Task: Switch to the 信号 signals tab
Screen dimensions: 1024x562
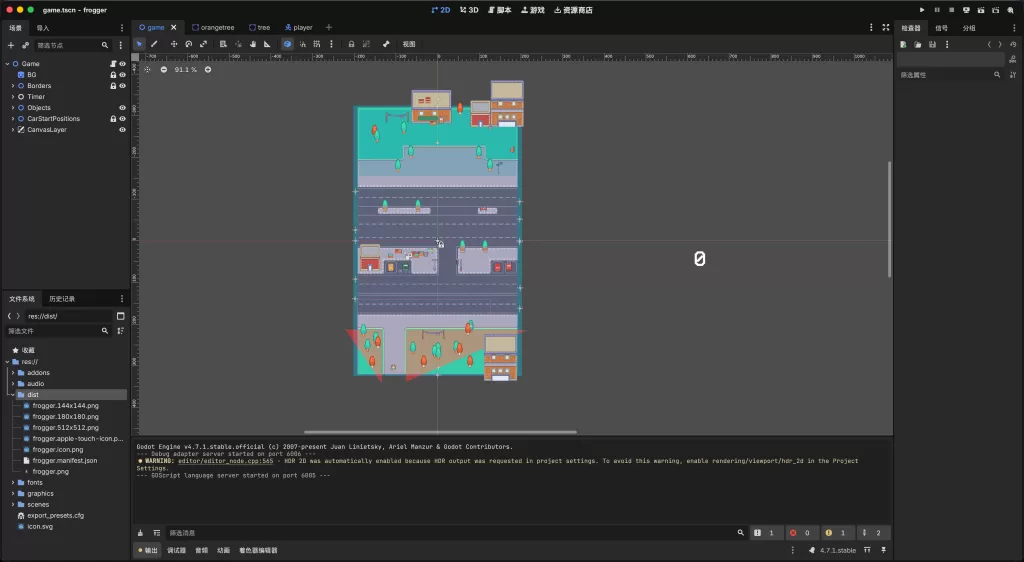Action: pos(941,28)
